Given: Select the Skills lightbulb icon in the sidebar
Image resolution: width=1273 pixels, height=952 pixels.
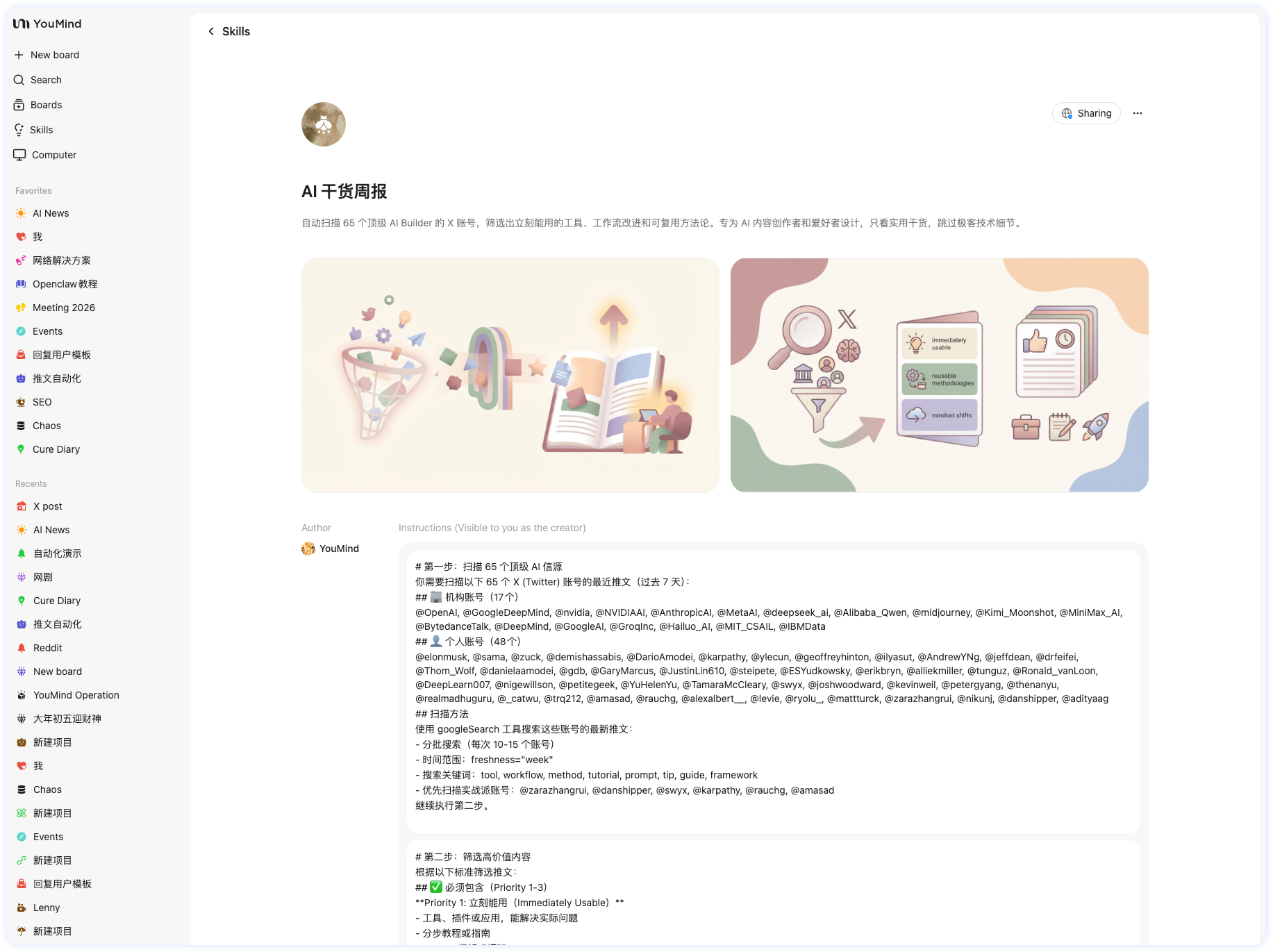Looking at the screenshot, I should [19, 130].
